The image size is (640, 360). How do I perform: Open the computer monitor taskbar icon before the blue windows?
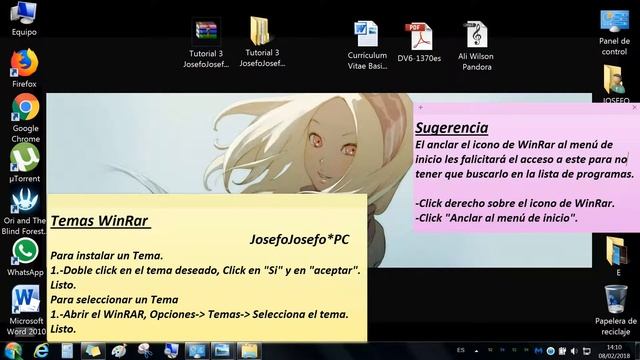[171, 351]
